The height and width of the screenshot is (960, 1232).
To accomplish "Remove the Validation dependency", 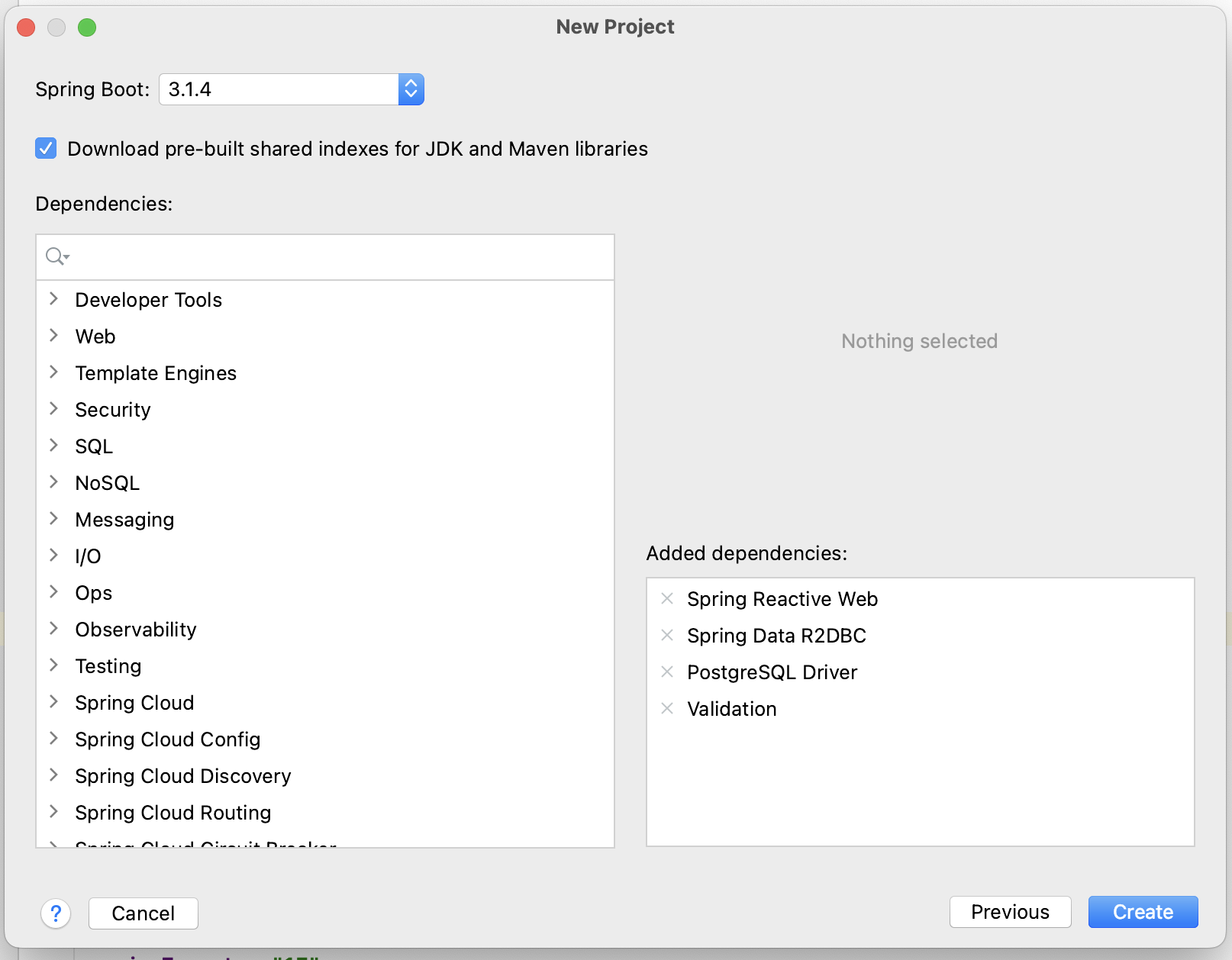I will coord(667,709).
